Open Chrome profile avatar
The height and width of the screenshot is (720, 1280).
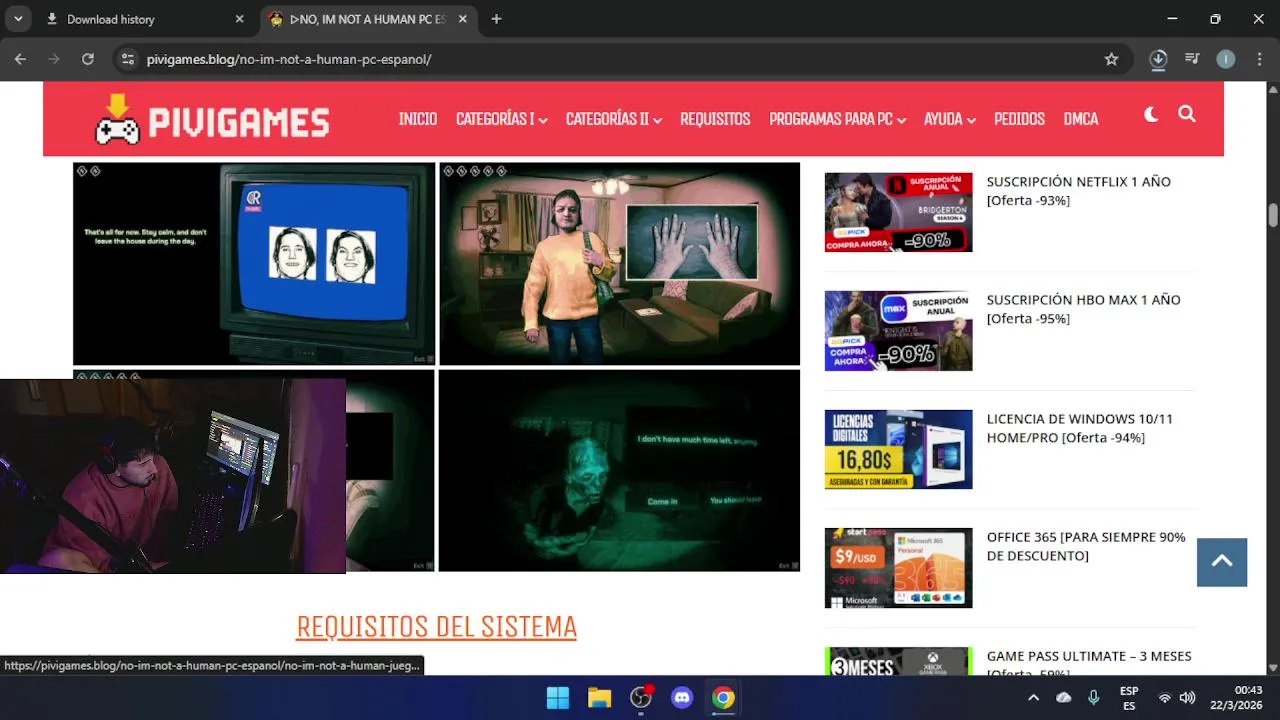pos(1226,59)
